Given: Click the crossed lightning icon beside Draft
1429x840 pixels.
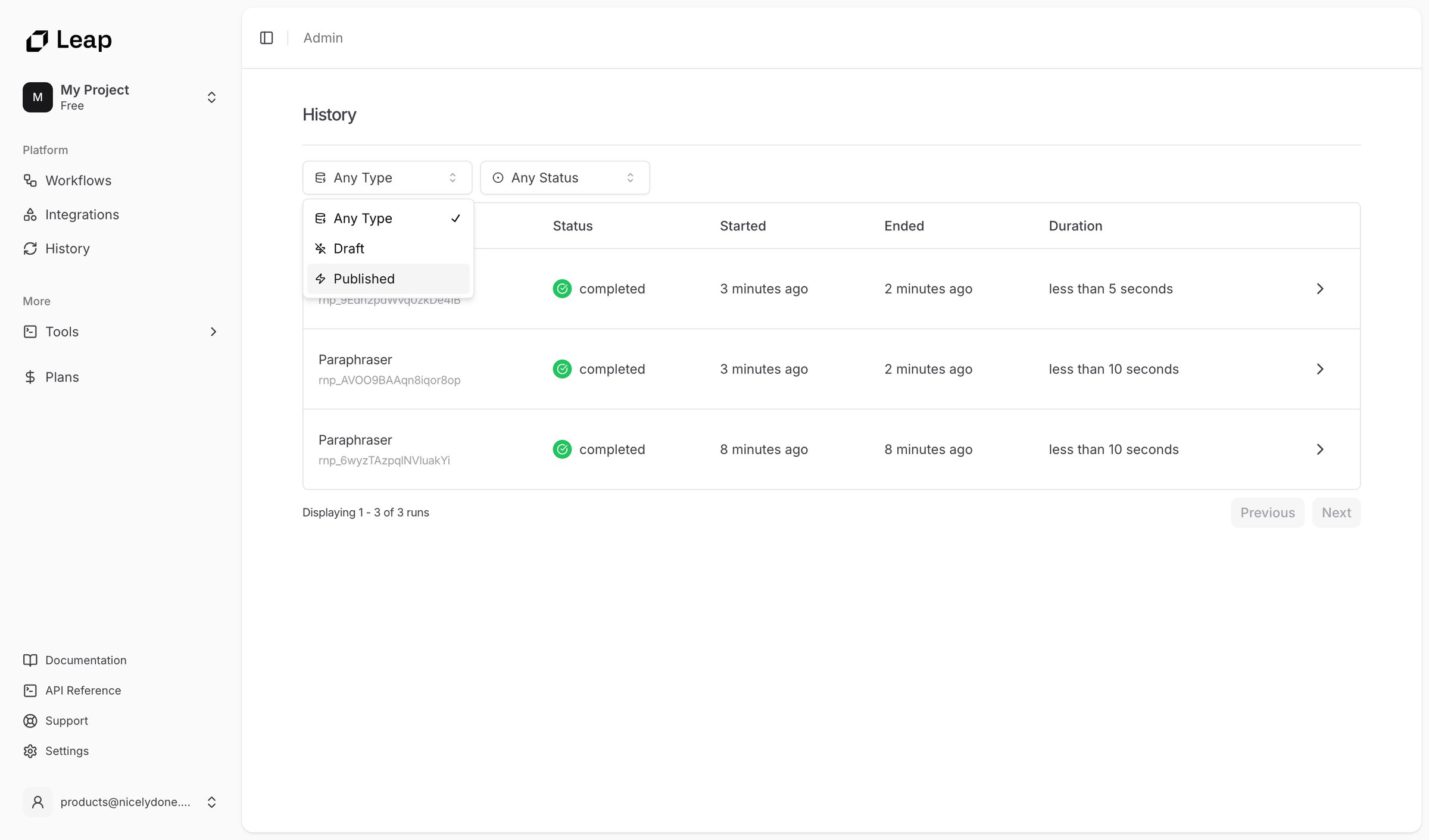Looking at the screenshot, I should point(320,248).
